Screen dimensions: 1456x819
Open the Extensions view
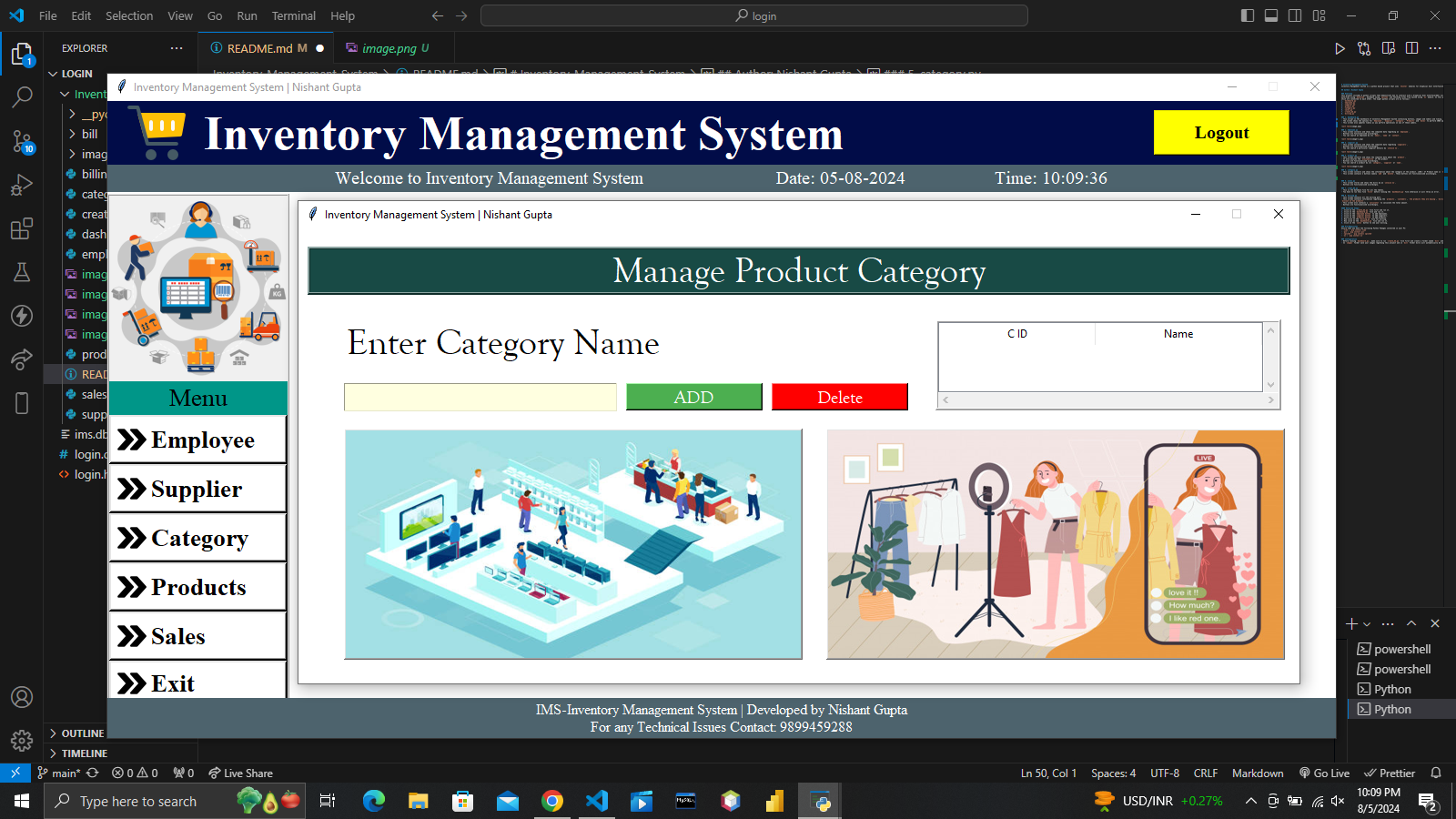point(22,228)
